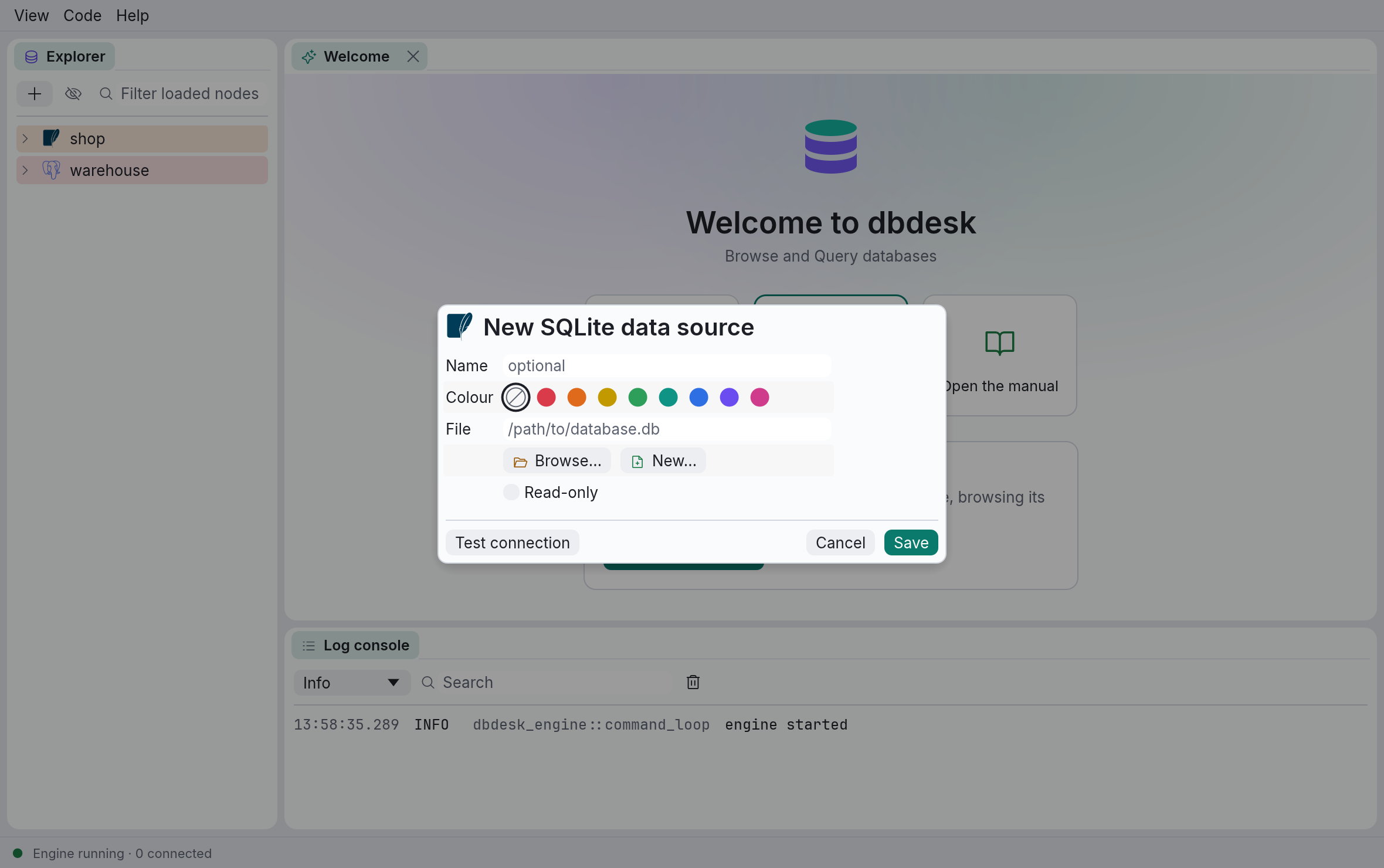Viewport: 1384px width, 868px height.
Task: Click the feather icon in the dialog title
Action: coord(460,327)
